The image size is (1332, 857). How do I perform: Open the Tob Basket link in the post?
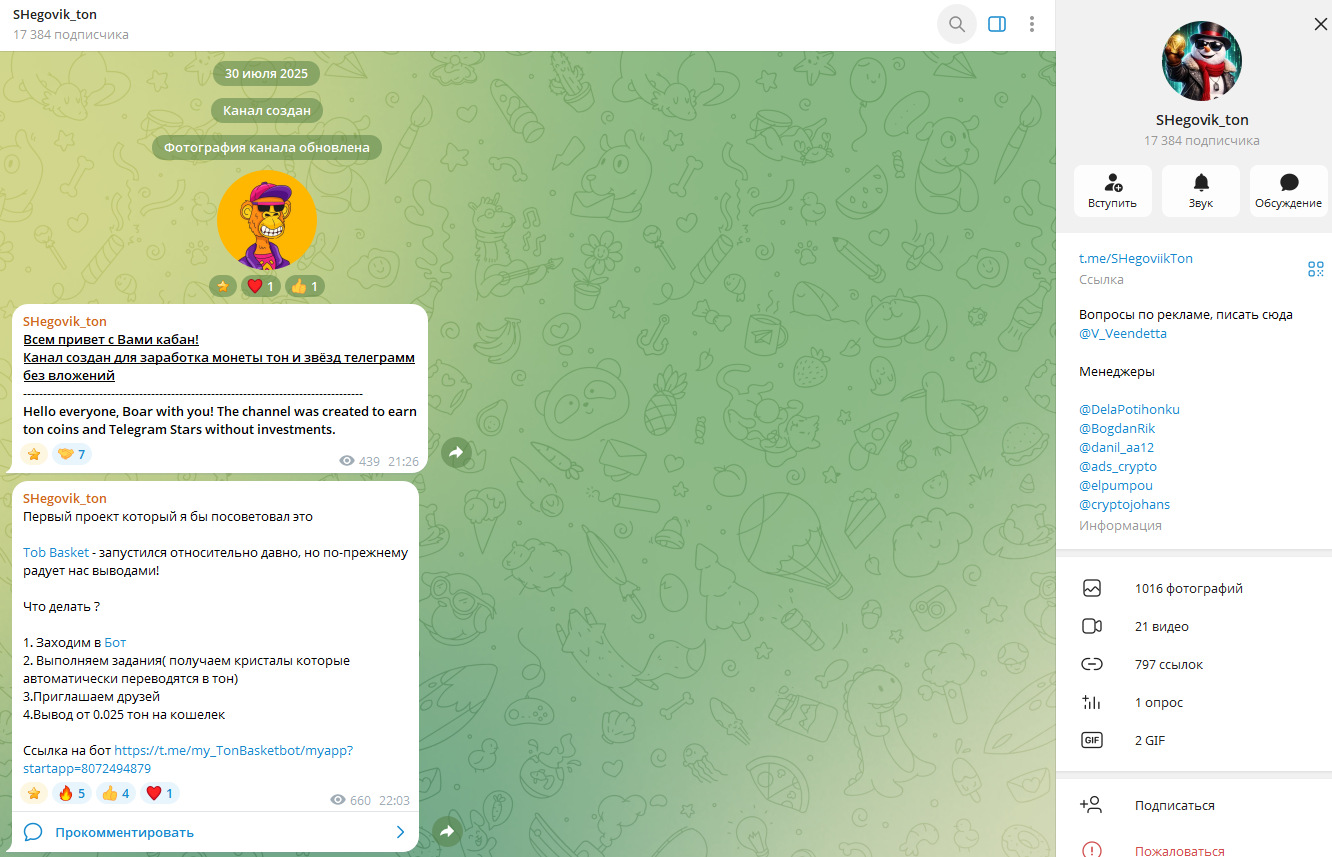point(56,552)
